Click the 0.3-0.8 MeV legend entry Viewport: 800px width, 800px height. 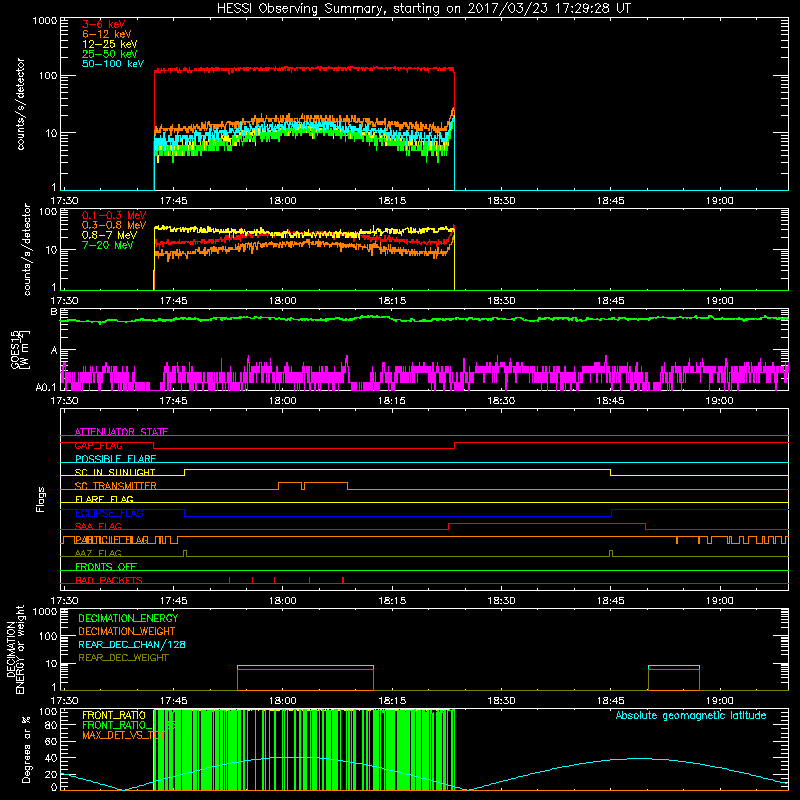114,226
